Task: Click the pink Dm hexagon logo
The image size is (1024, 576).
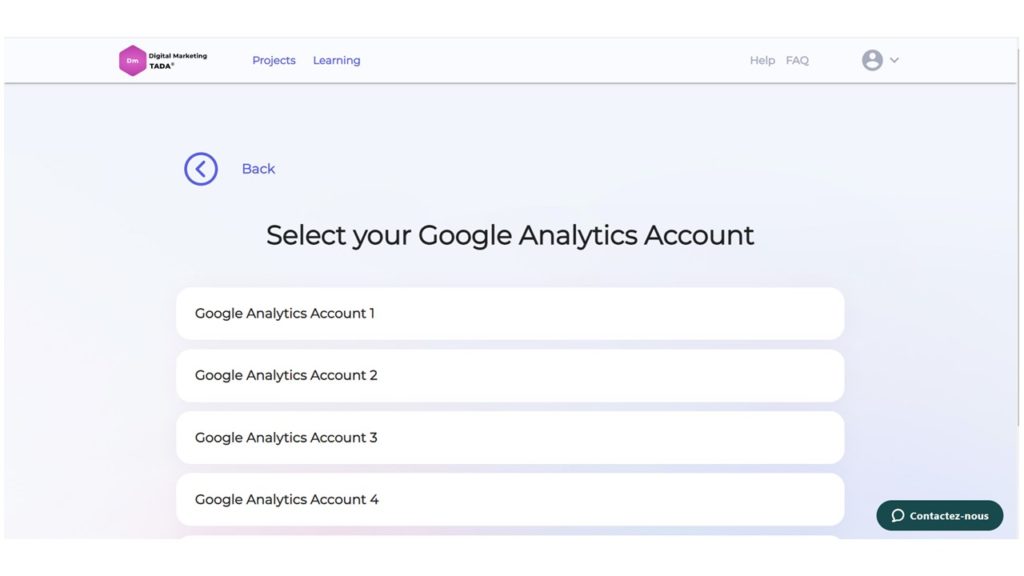Action: coord(133,61)
